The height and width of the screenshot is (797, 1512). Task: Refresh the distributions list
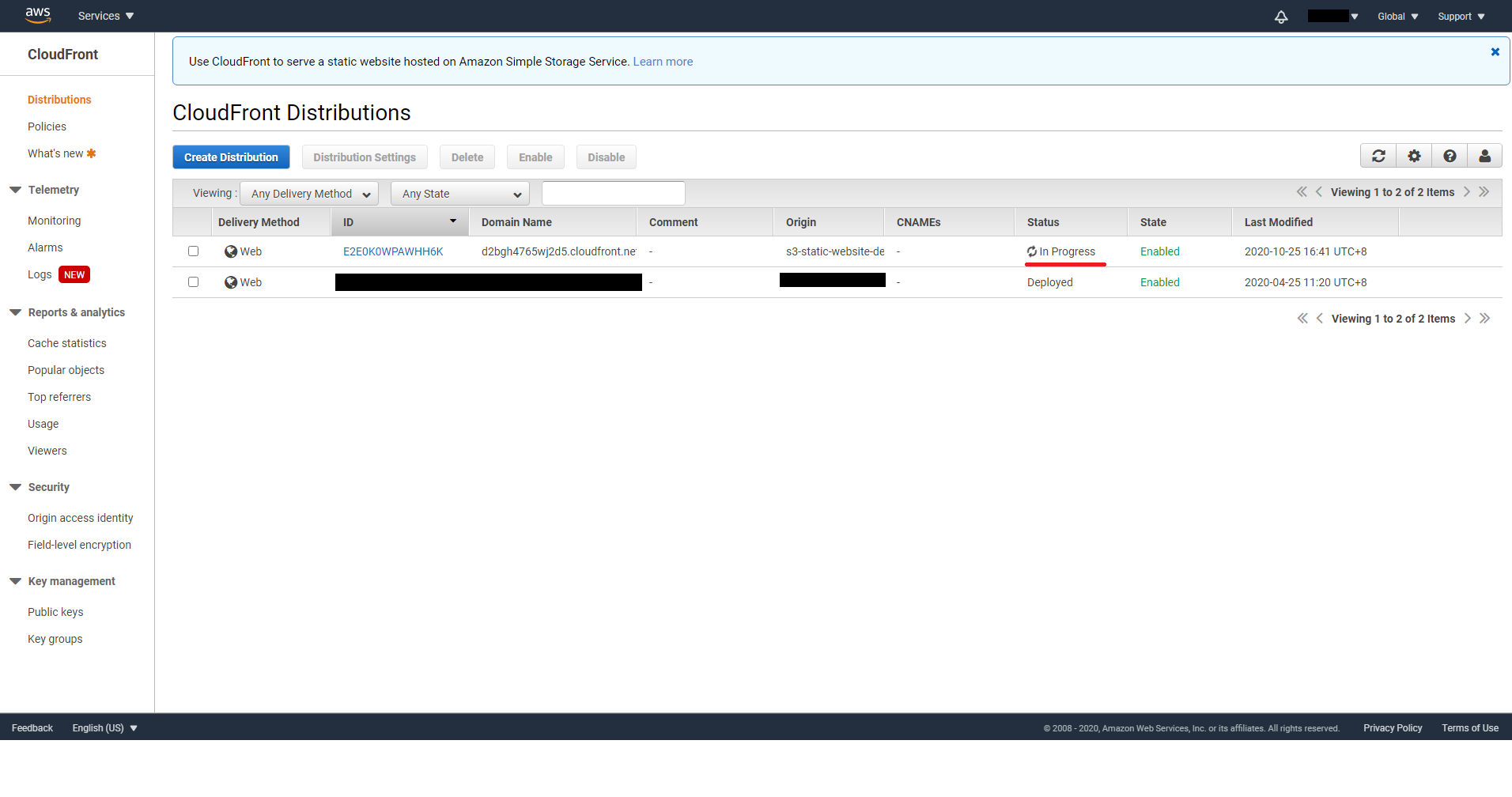(1378, 156)
